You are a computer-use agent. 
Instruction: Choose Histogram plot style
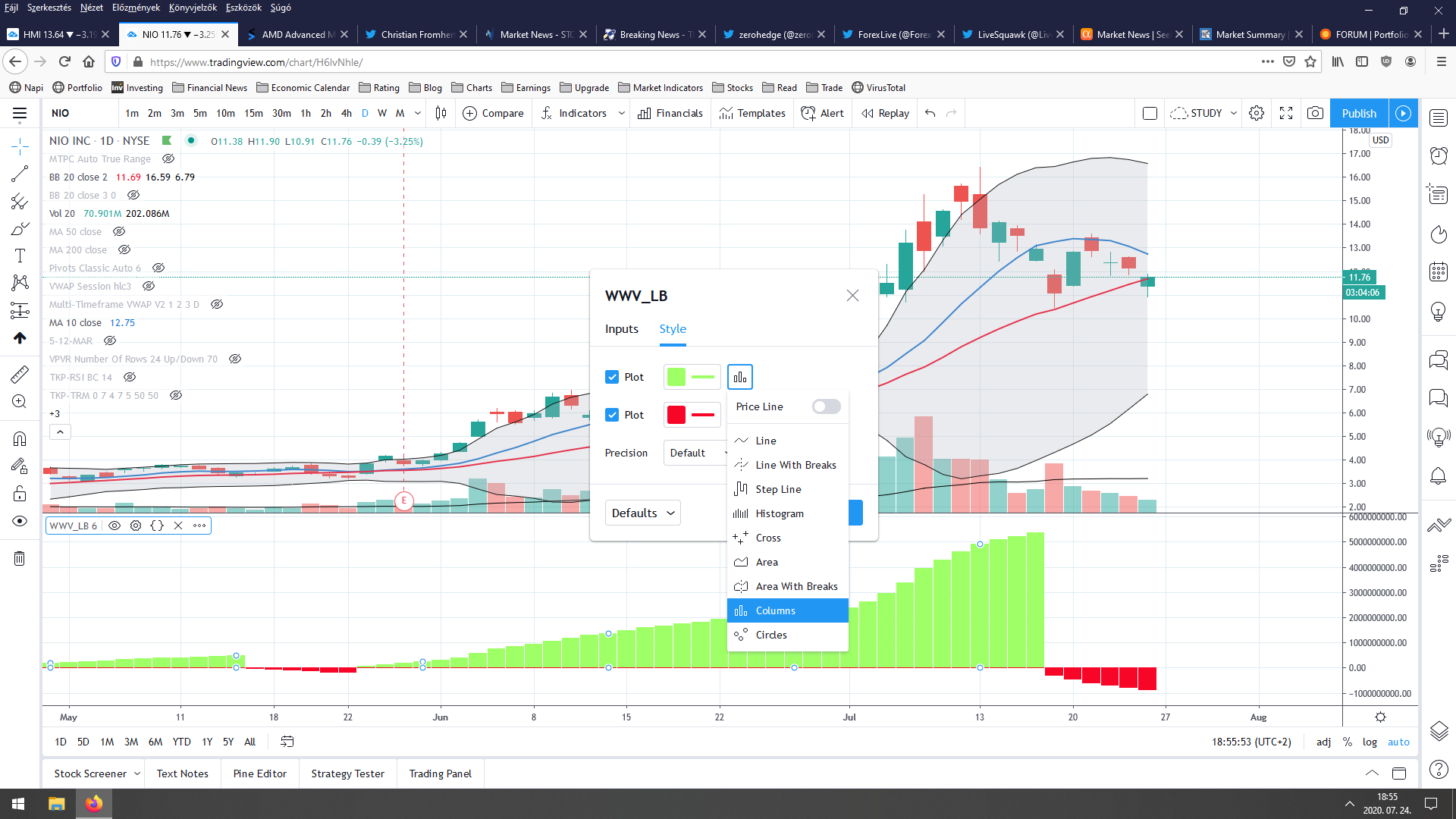click(x=779, y=513)
